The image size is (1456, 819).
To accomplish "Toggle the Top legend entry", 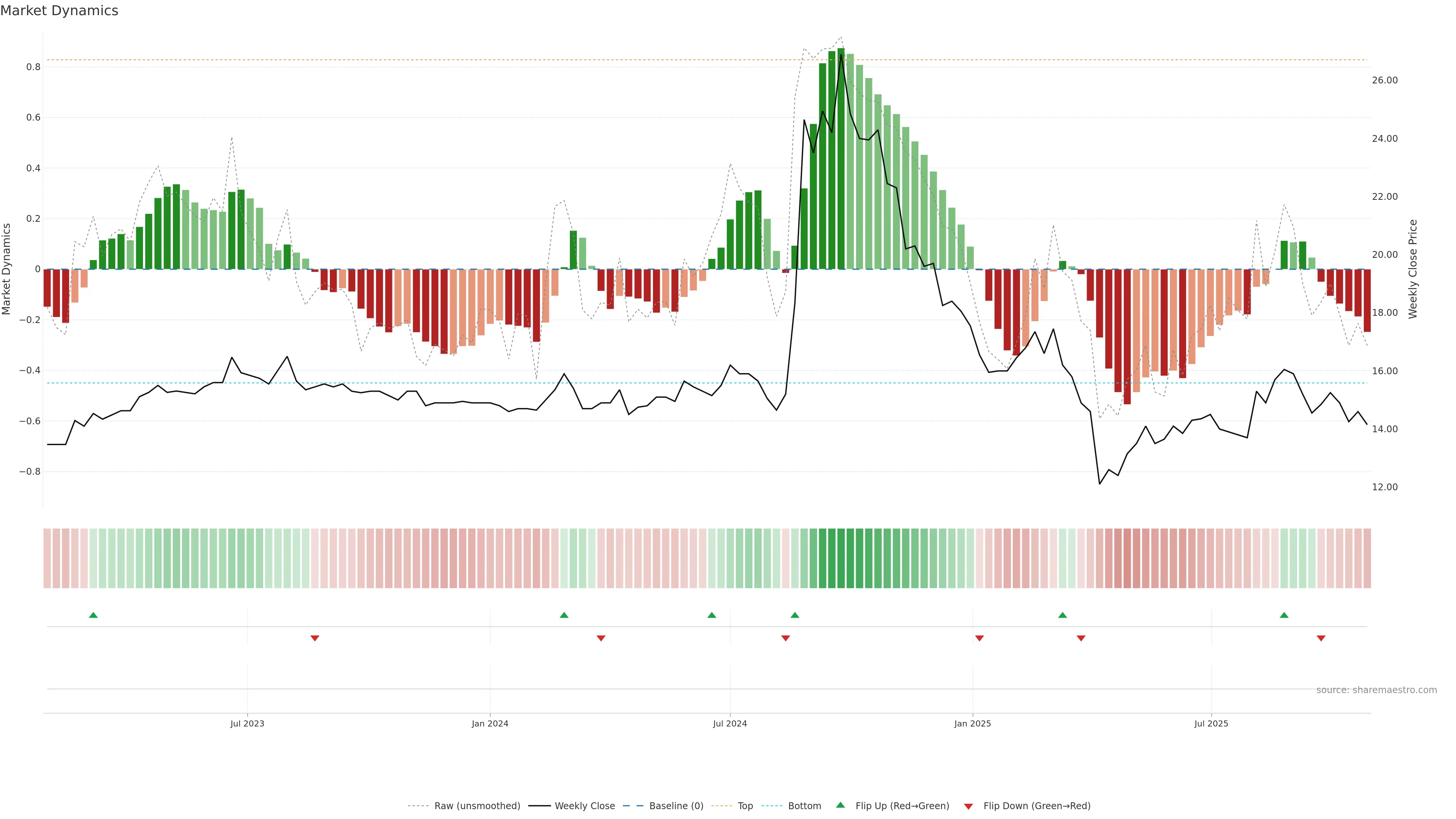I will 745,806.
